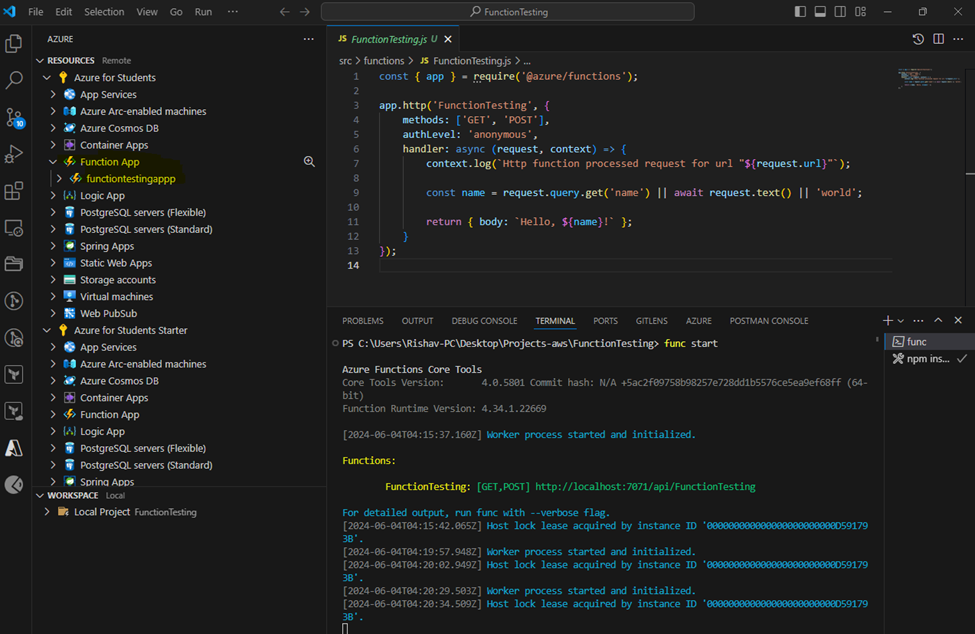Open the Selection menu

point(104,12)
